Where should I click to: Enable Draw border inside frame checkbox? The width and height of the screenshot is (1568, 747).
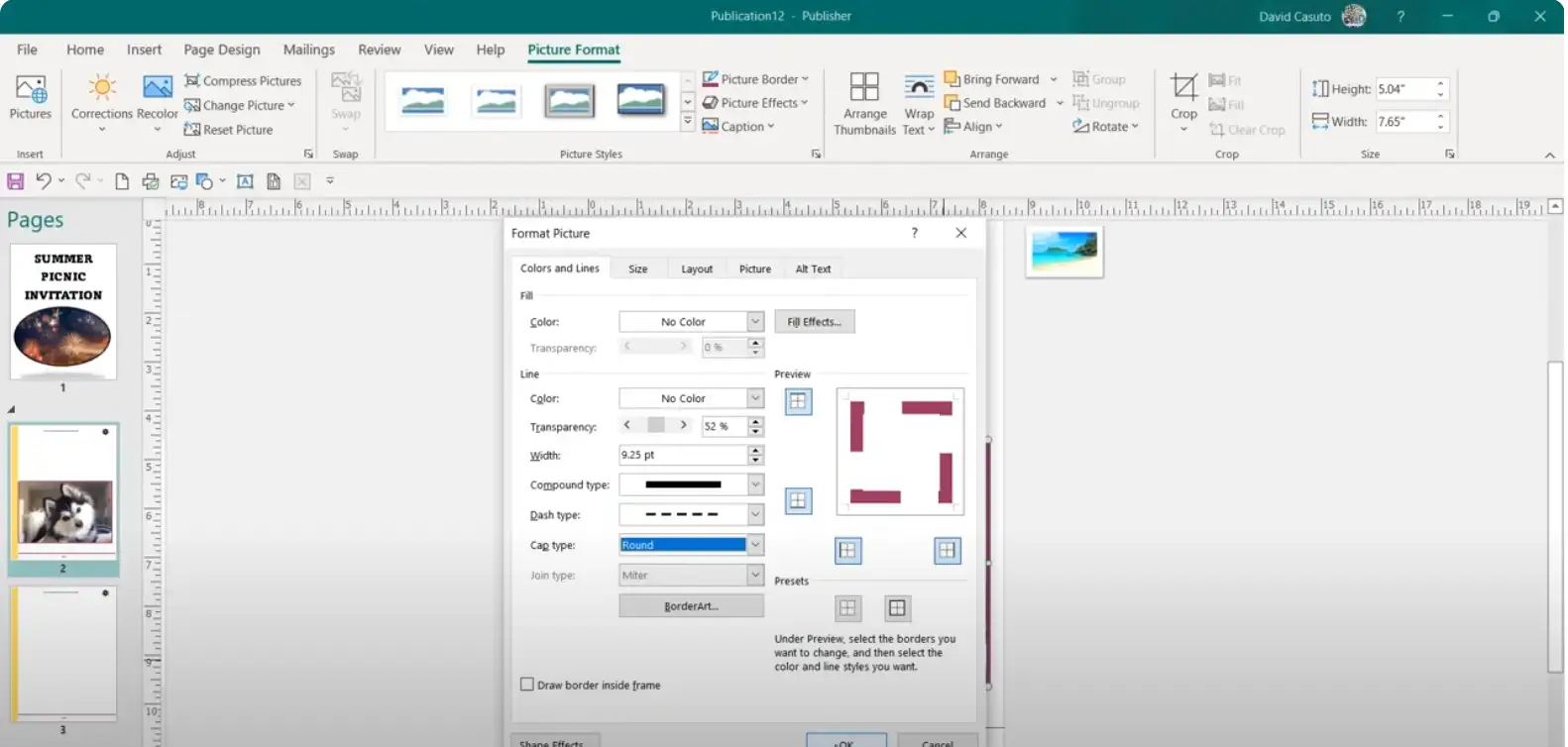tap(527, 685)
